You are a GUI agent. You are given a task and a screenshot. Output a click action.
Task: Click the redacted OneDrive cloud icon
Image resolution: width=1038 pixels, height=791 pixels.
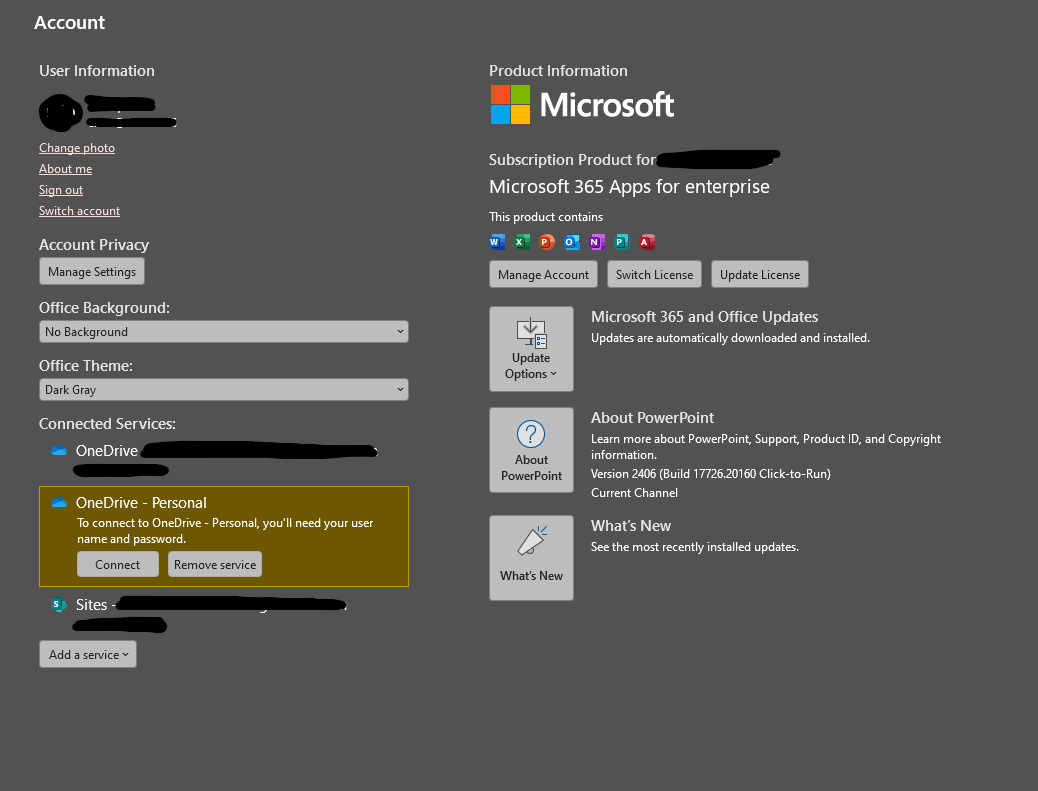point(59,451)
